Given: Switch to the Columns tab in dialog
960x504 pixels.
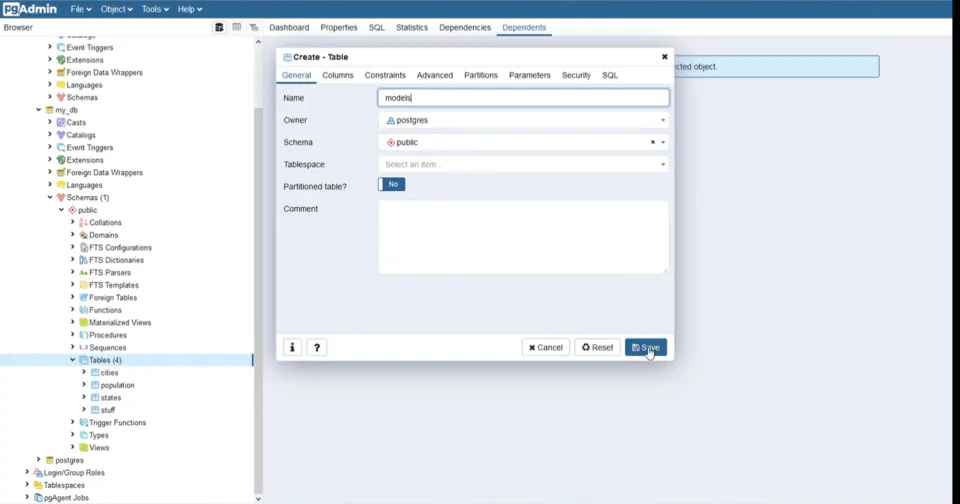Looking at the screenshot, I should pyautogui.click(x=338, y=75).
